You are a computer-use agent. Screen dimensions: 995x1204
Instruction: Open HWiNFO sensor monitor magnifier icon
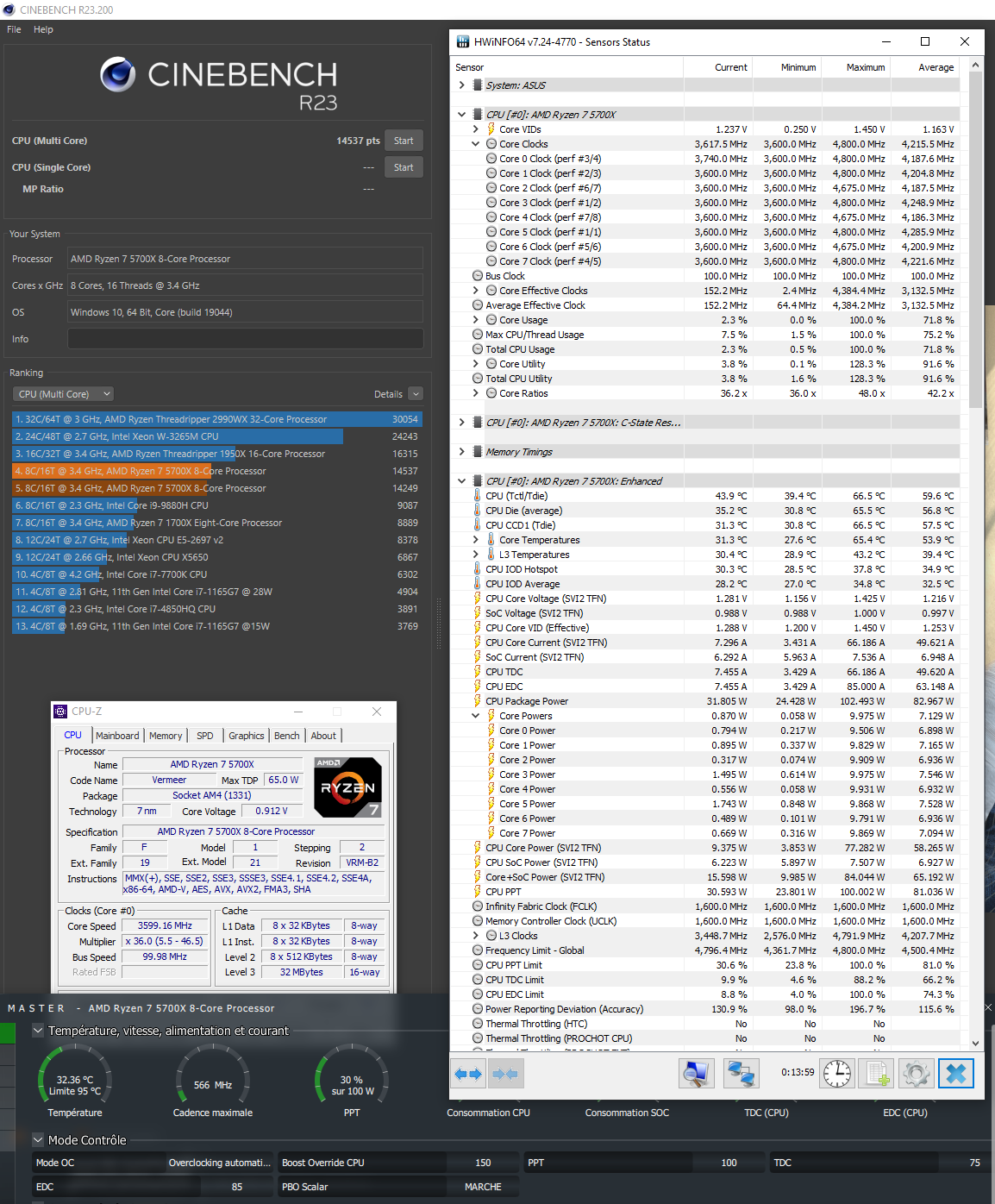[x=696, y=1074]
